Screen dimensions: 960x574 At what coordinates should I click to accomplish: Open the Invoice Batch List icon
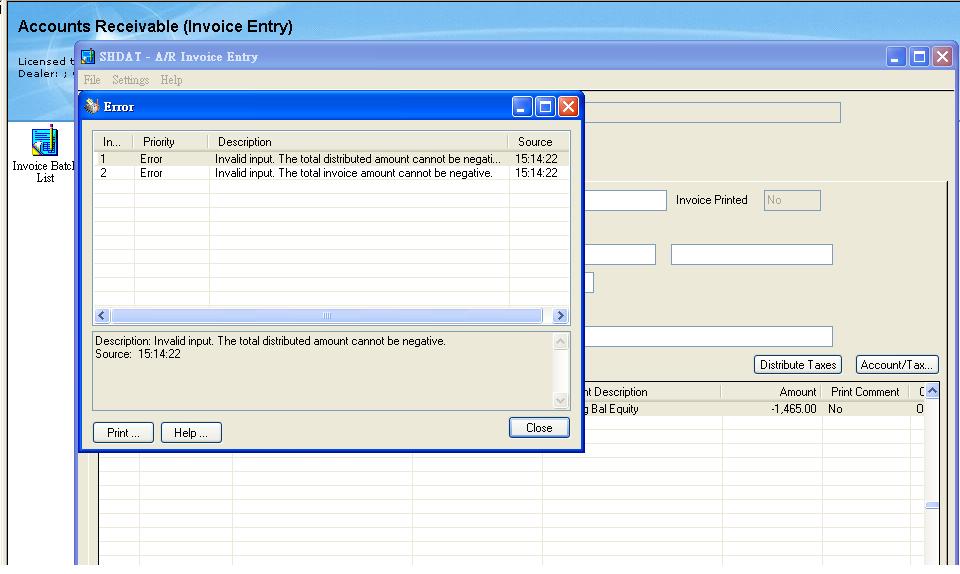point(44,143)
